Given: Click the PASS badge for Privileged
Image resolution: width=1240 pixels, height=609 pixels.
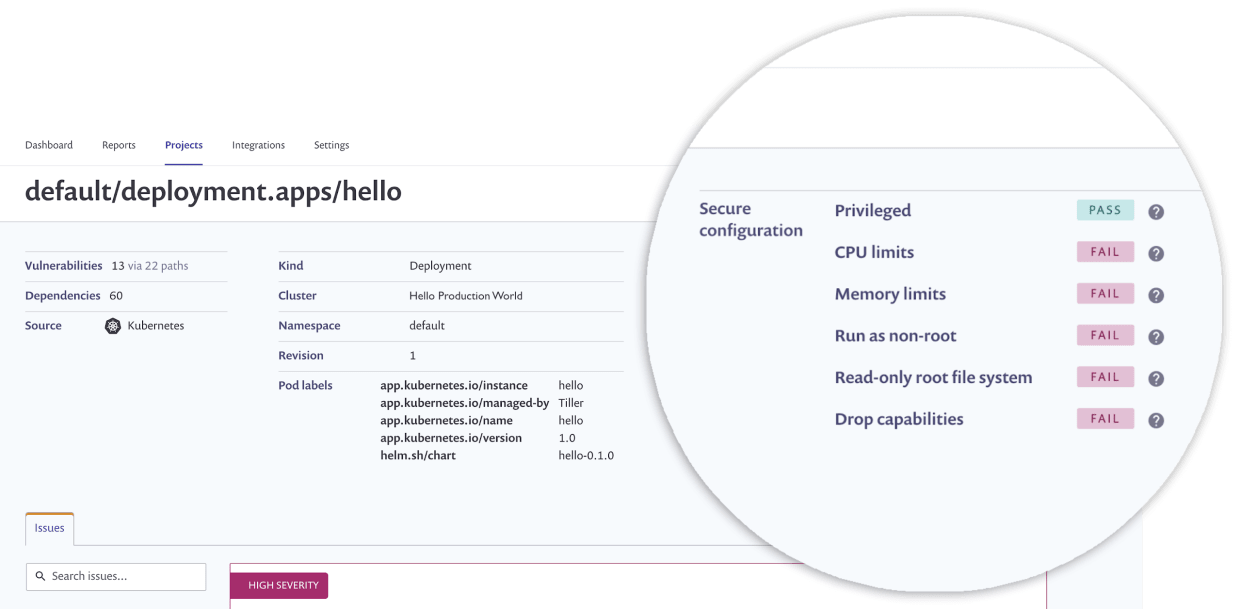Looking at the screenshot, I should 1105,210.
